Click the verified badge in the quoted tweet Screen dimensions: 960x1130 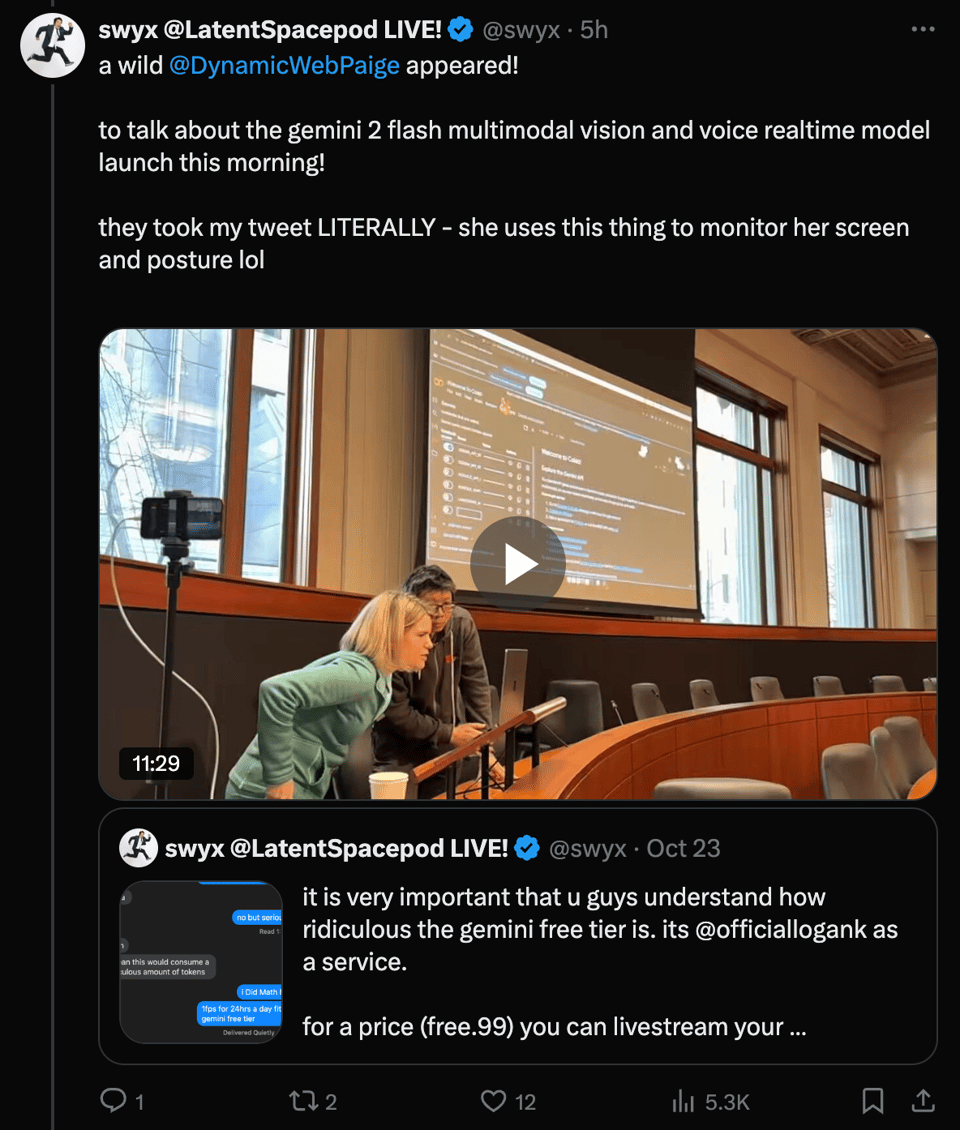click(x=527, y=848)
